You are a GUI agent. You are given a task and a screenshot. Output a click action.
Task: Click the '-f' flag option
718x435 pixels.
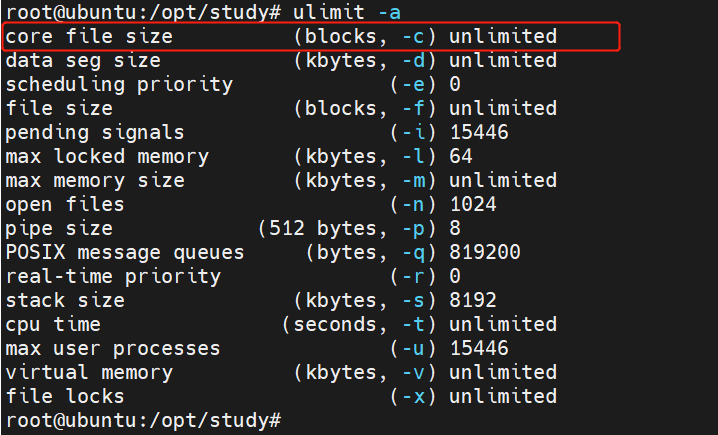click(x=413, y=109)
